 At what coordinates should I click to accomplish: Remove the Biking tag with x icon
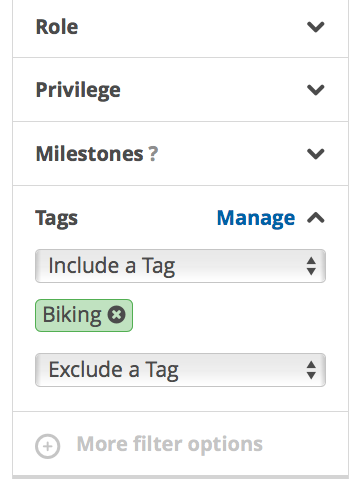coord(117,315)
